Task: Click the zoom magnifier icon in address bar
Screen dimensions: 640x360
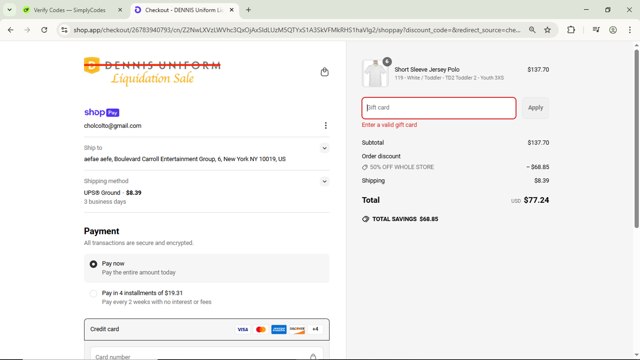Action: tap(532, 30)
